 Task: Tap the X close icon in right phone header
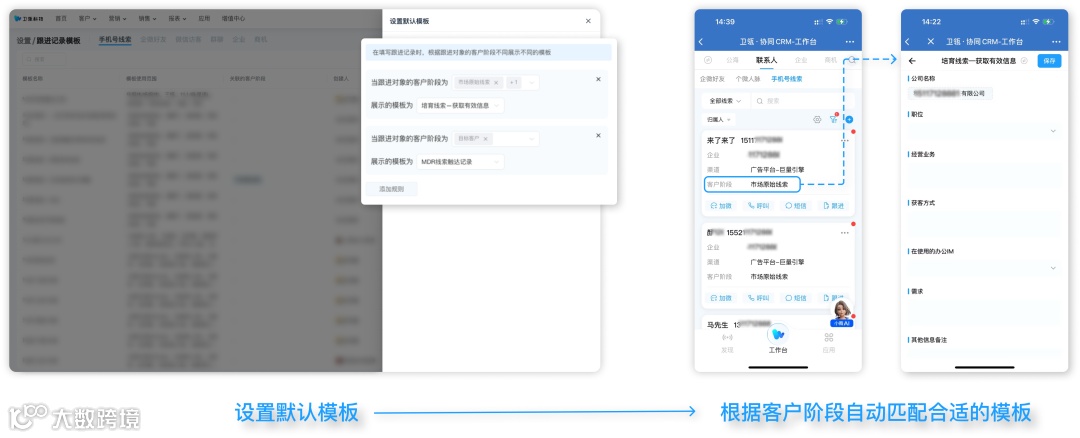(x=931, y=42)
